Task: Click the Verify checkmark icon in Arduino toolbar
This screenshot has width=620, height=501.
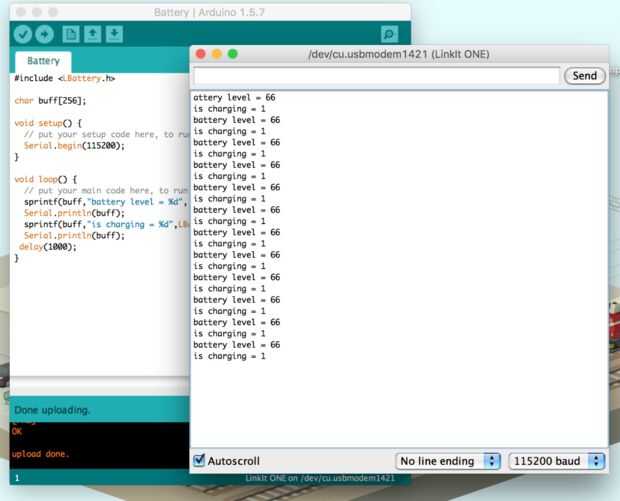Action: 23,34
